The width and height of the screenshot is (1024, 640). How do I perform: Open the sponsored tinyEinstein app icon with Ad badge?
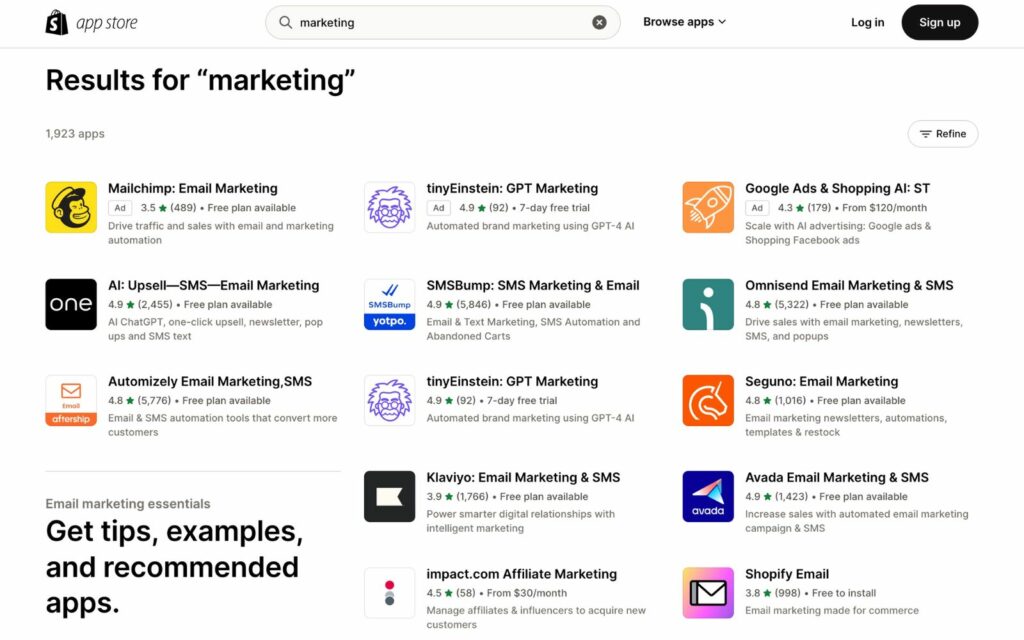[x=389, y=208]
